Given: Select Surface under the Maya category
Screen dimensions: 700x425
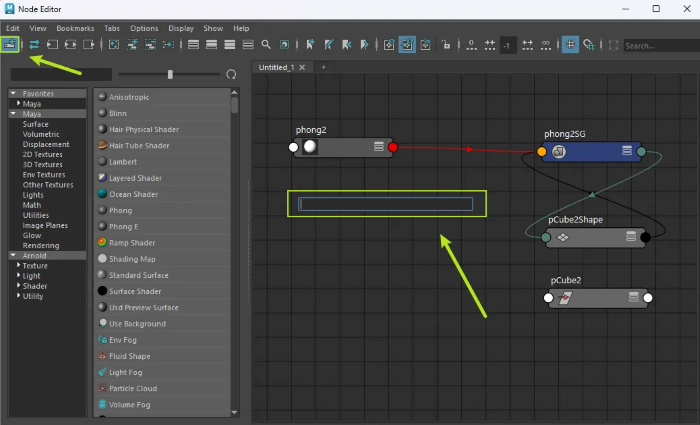Looking at the screenshot, I should click(35, 124).
